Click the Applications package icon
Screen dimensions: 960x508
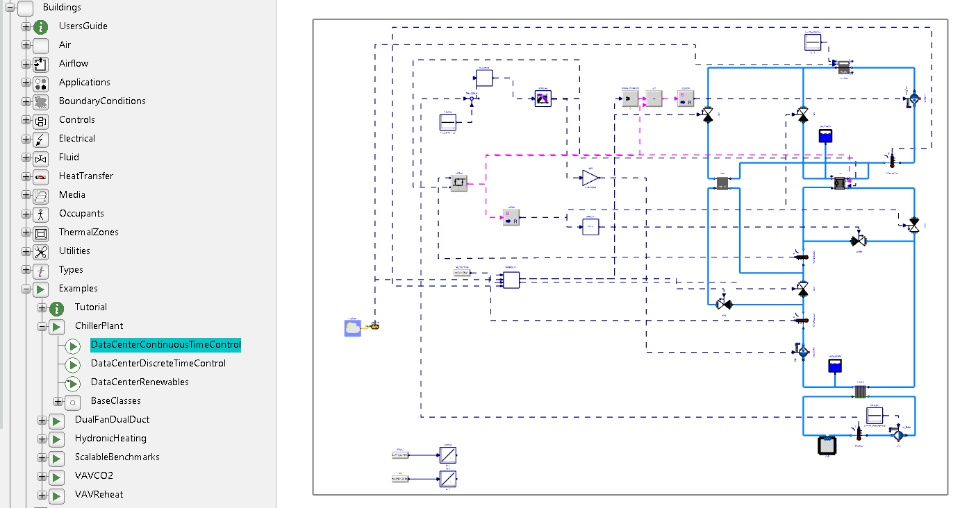[40, 83]
